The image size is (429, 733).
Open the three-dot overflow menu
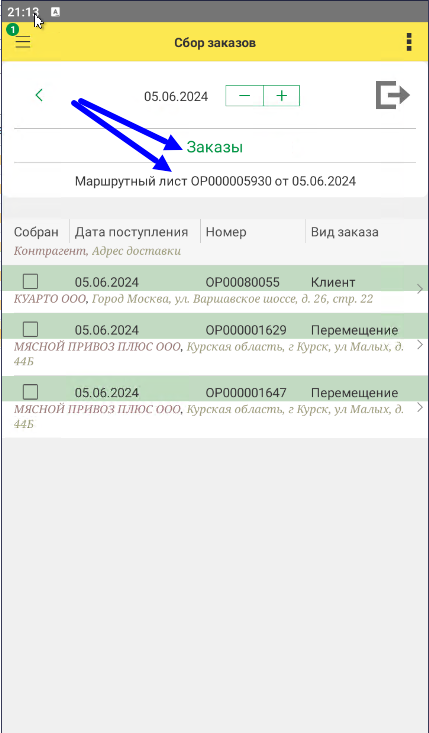409,43
